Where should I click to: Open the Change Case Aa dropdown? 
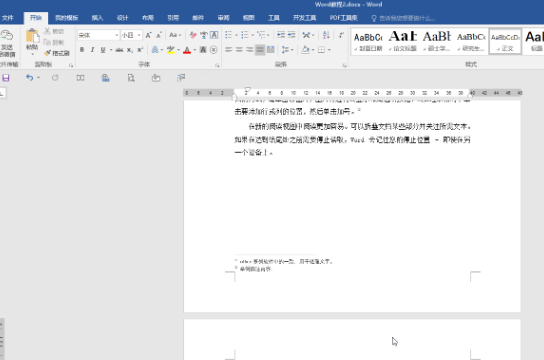175,35
